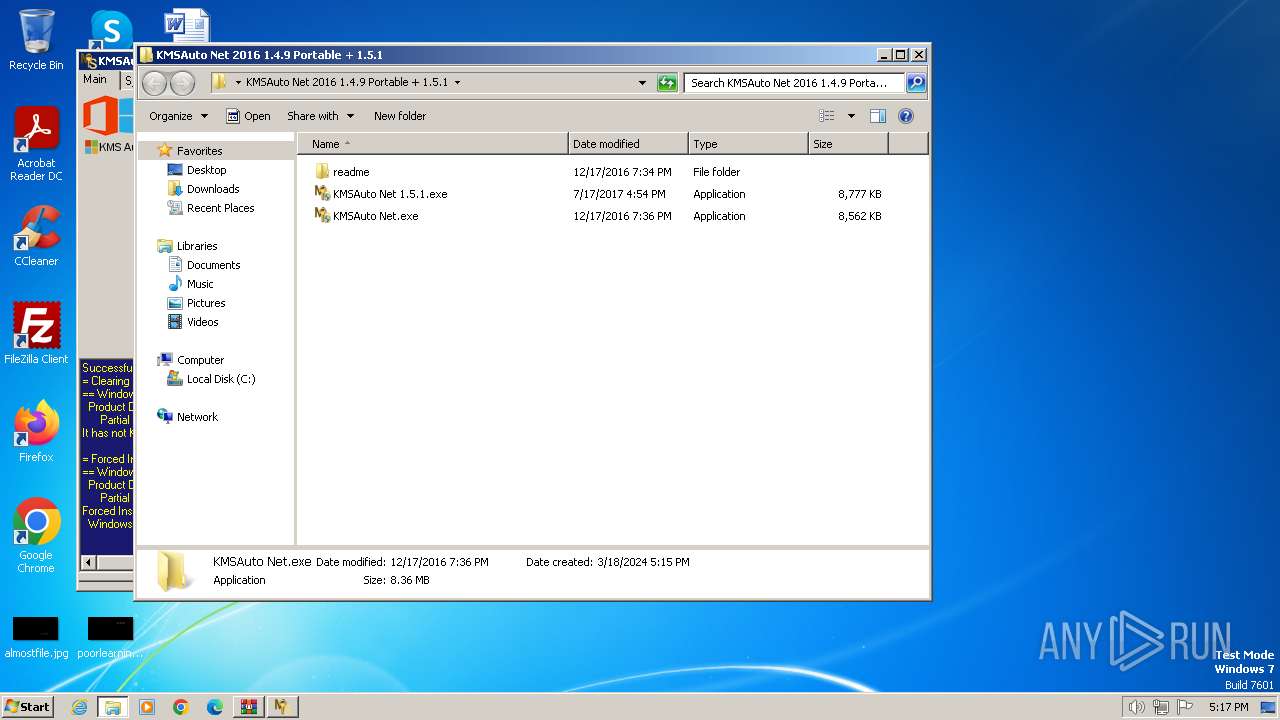Sort by Date modified column header

coord(628,144)
